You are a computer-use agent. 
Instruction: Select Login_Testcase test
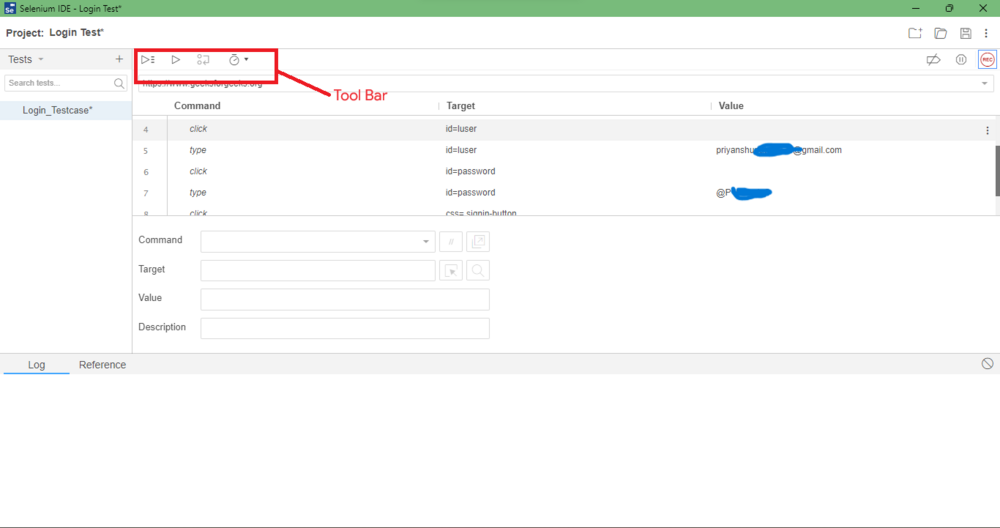57,110
